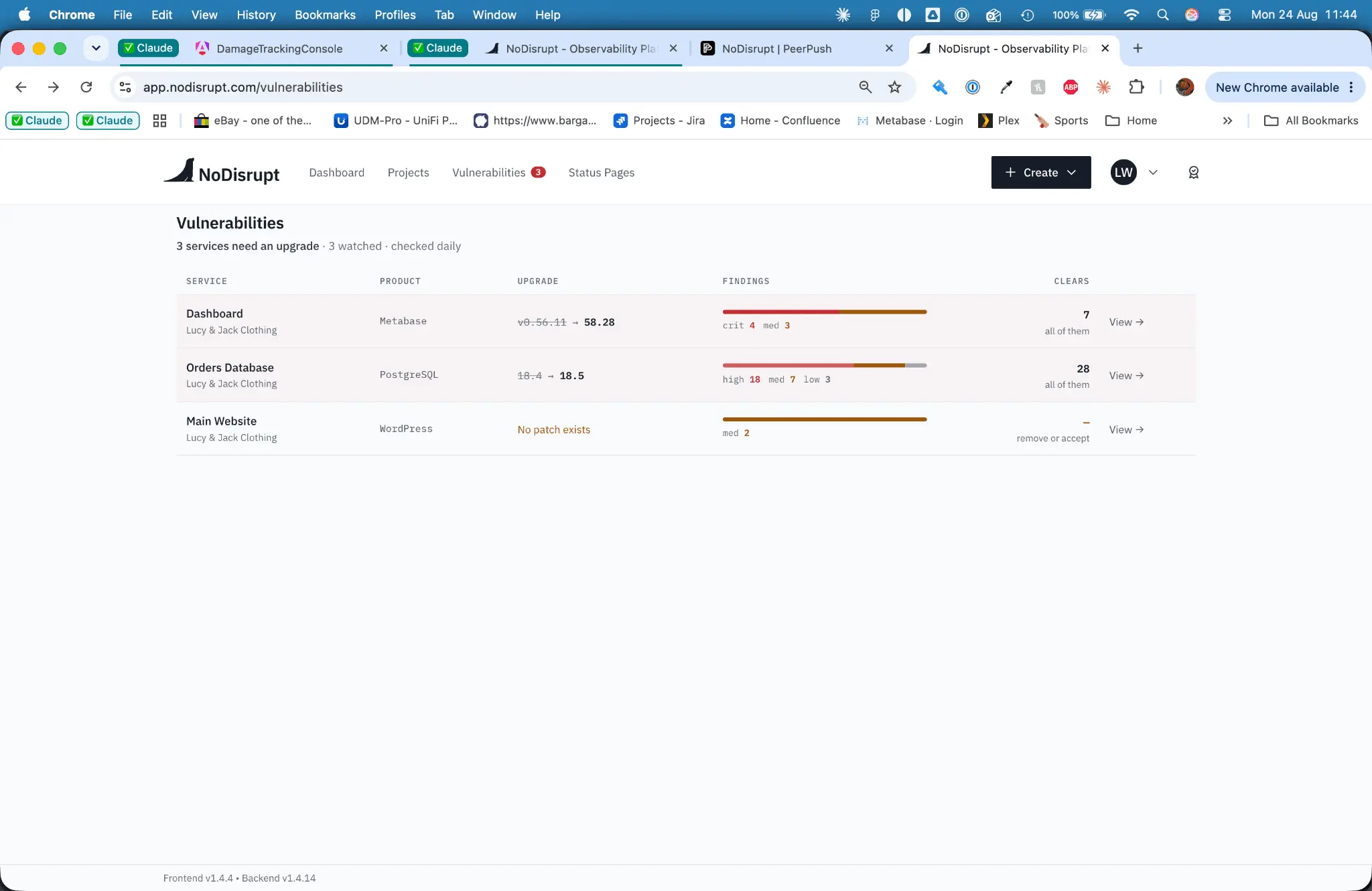Open the Chrome three-dot menu
The width and height of the screenshot is (1372, 891).
pos(1351,88)
